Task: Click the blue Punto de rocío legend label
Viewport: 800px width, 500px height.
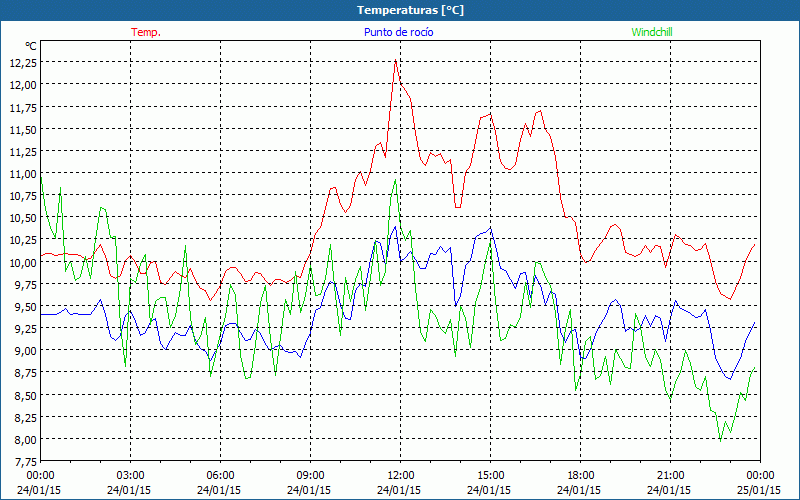Action: 398,32
